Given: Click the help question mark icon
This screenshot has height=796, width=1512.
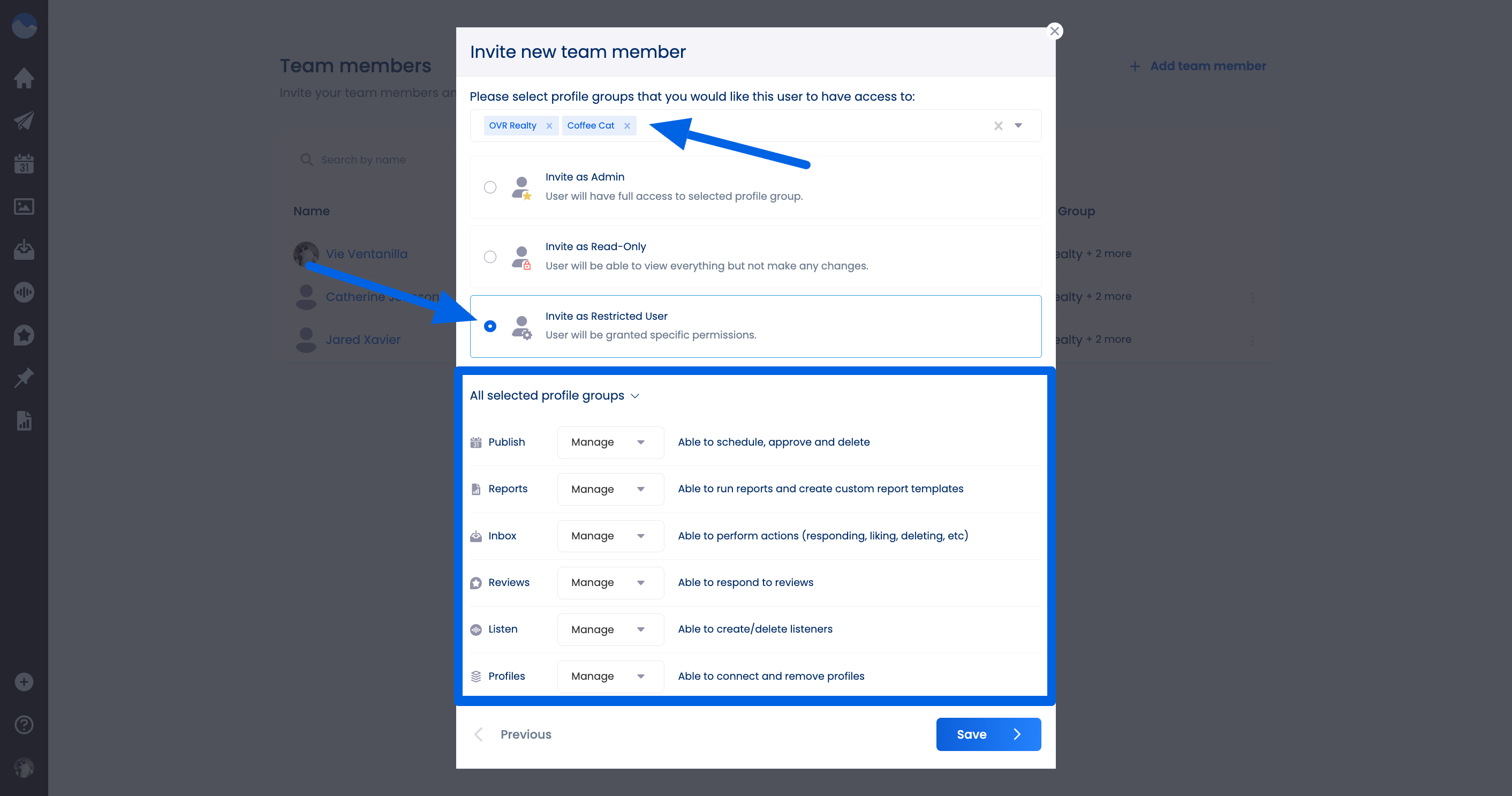Looking at the screenshot, I should (24, 724).
